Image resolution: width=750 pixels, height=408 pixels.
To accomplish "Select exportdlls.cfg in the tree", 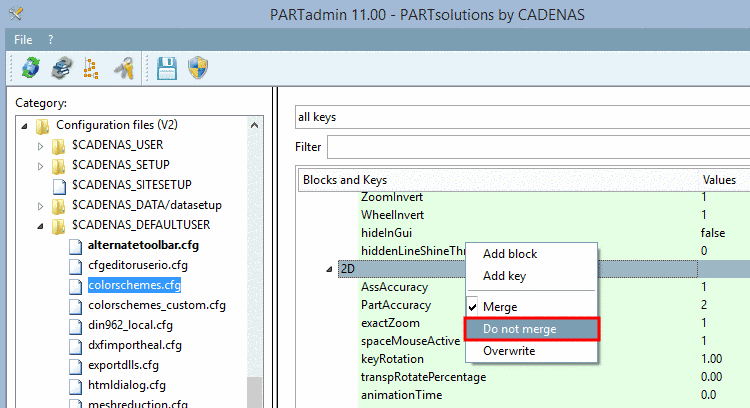I will [x=123, y=366].
